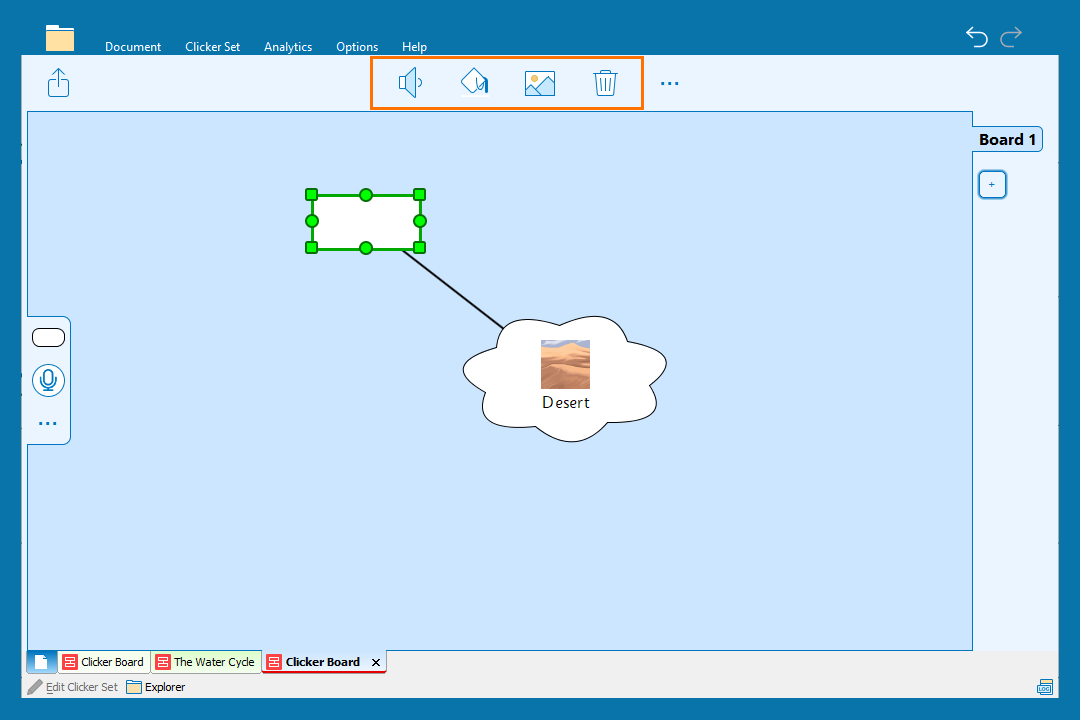Click the Explorer button
The width and height of the screenshot is (1080, 720).
tap(156, 687)
